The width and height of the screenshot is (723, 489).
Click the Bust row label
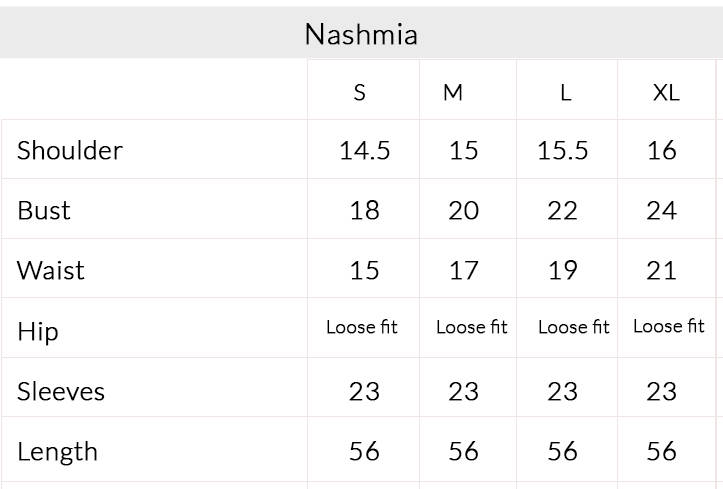pos(44,210)
